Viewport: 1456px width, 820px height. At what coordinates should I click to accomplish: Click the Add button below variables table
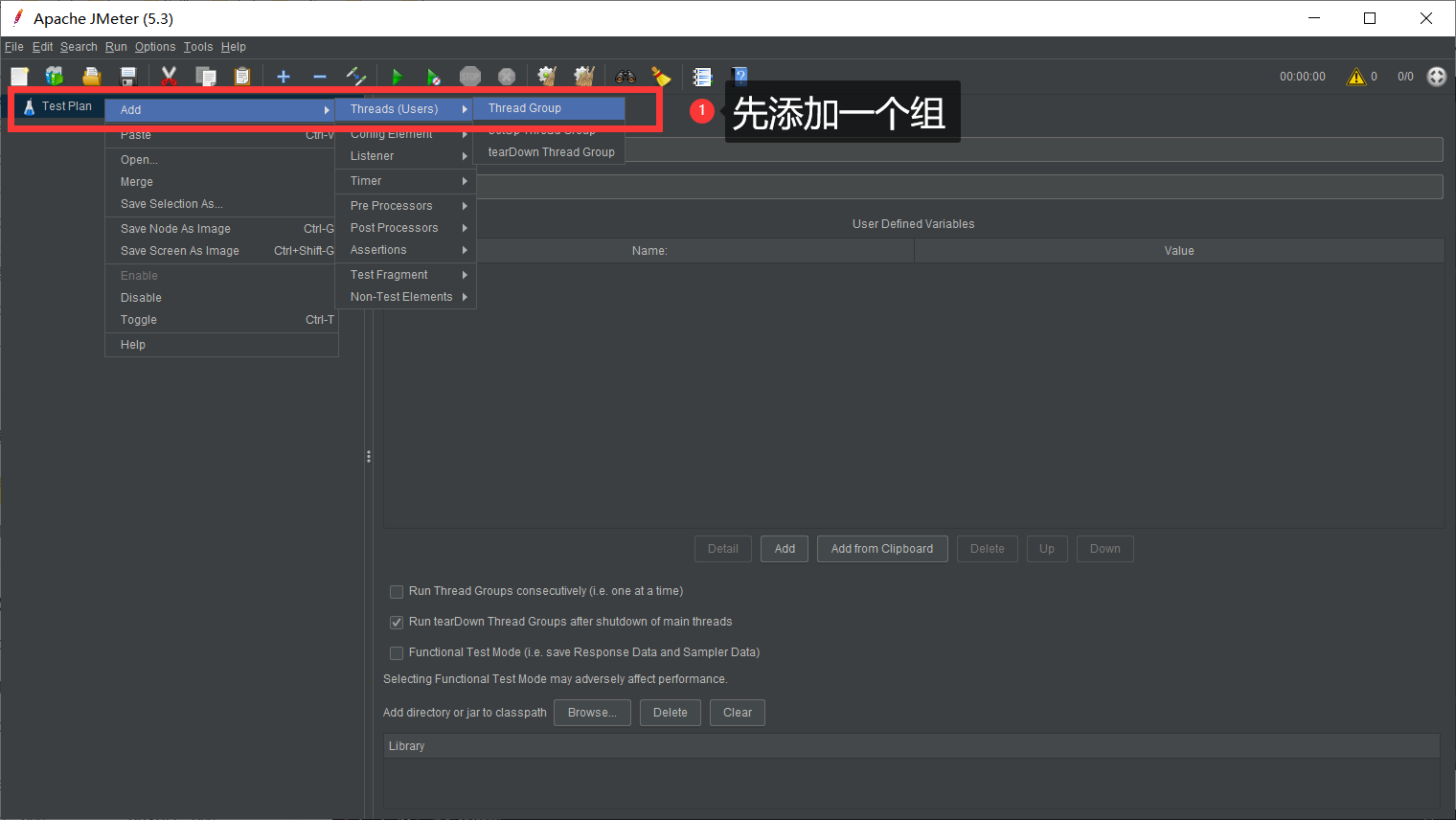[785, 549]
